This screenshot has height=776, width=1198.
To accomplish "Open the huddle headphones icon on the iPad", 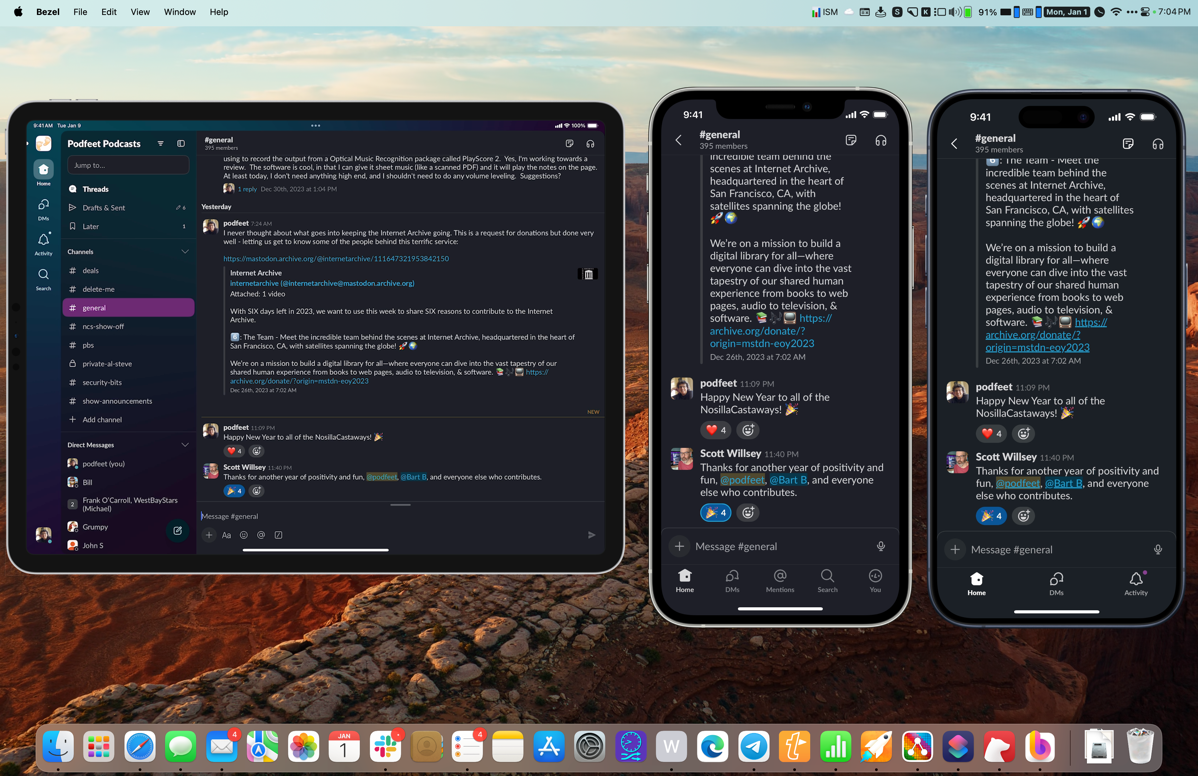I will (590, 144).
